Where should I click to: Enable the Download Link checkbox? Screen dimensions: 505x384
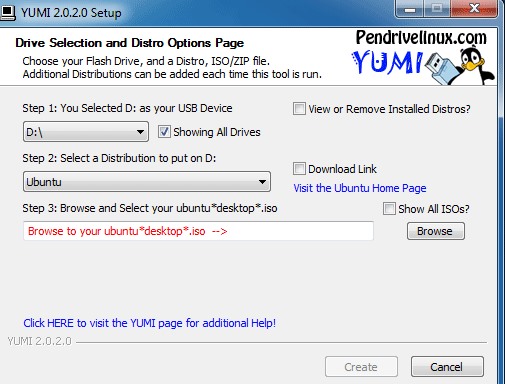click(x=299, y=169)
